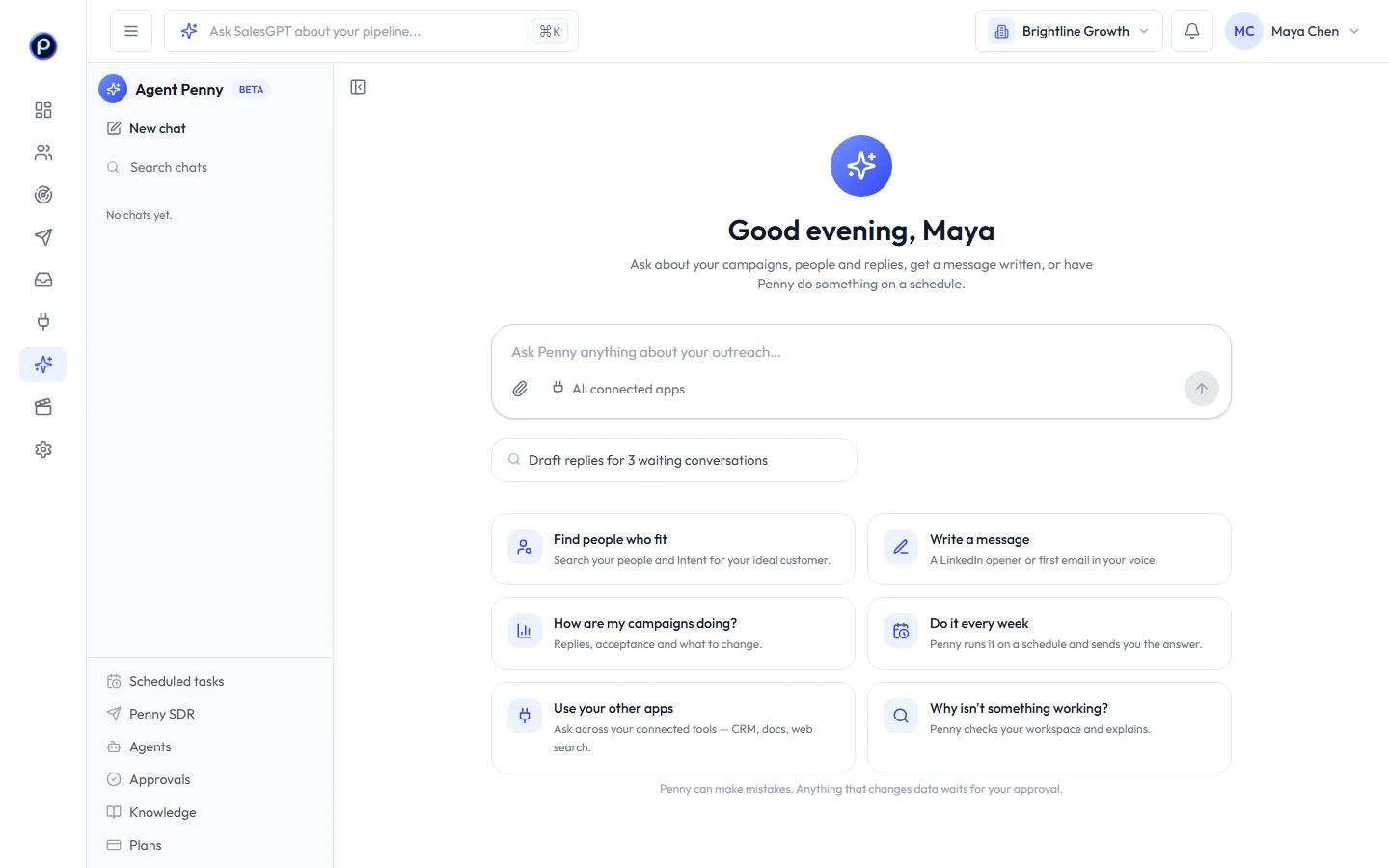Click the Do it every week calendar icon
Image resolution: width=1389 pixels, height=868 pixels.
[901, 631]
